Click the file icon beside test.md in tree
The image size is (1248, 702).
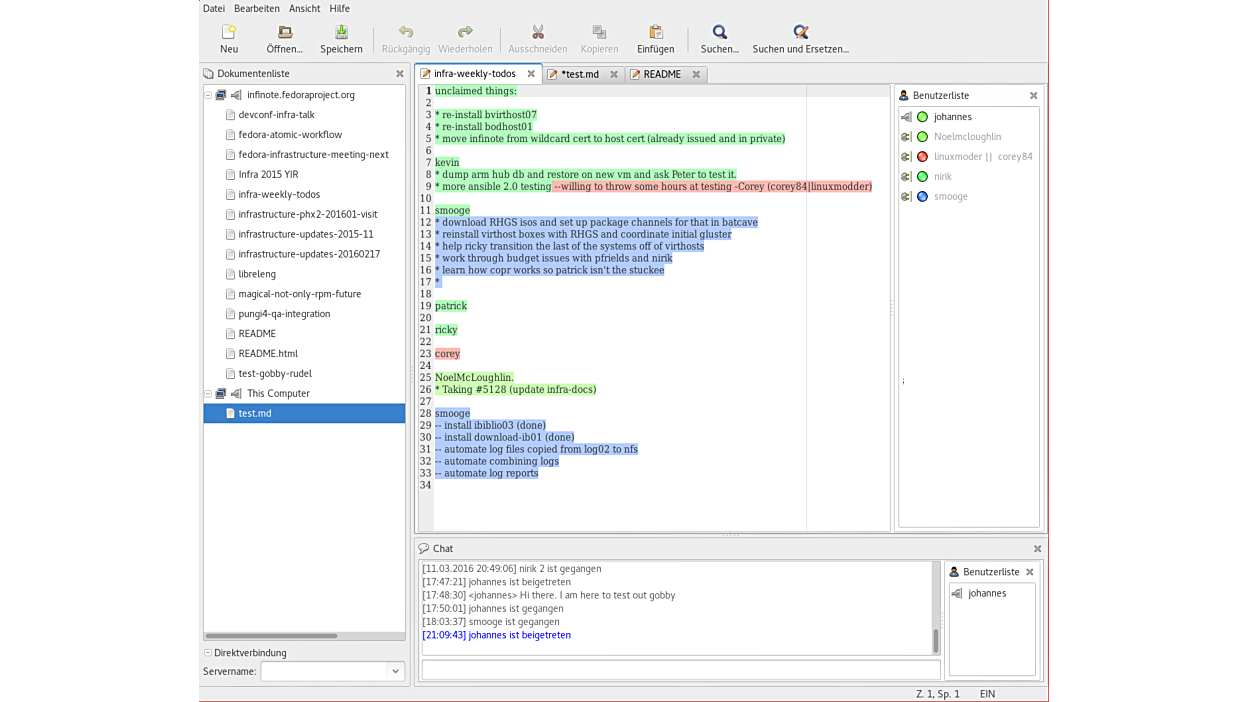pyautogui.click(x=230, y=413)
